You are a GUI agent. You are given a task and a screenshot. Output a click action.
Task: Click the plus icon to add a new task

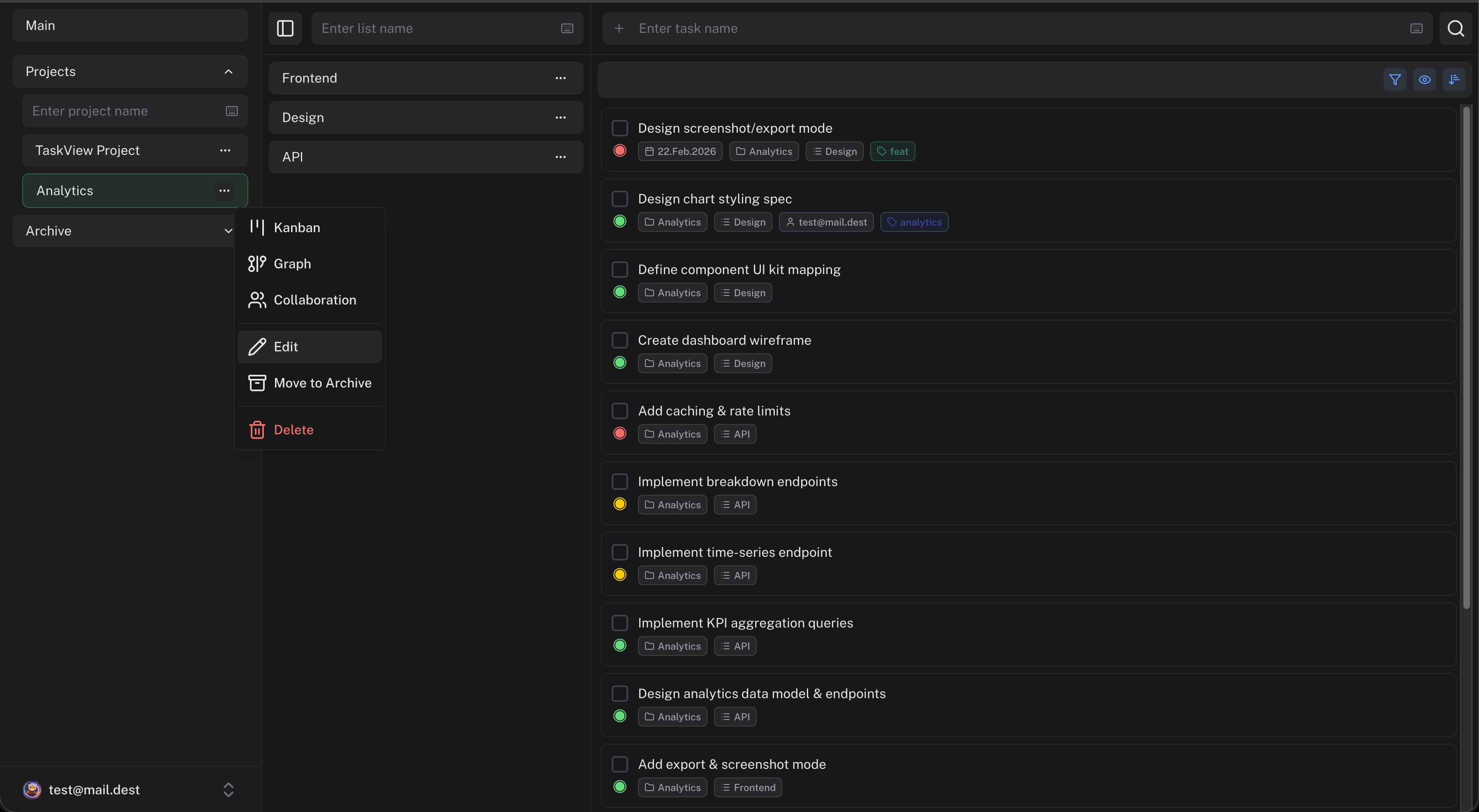pos(619,28)
